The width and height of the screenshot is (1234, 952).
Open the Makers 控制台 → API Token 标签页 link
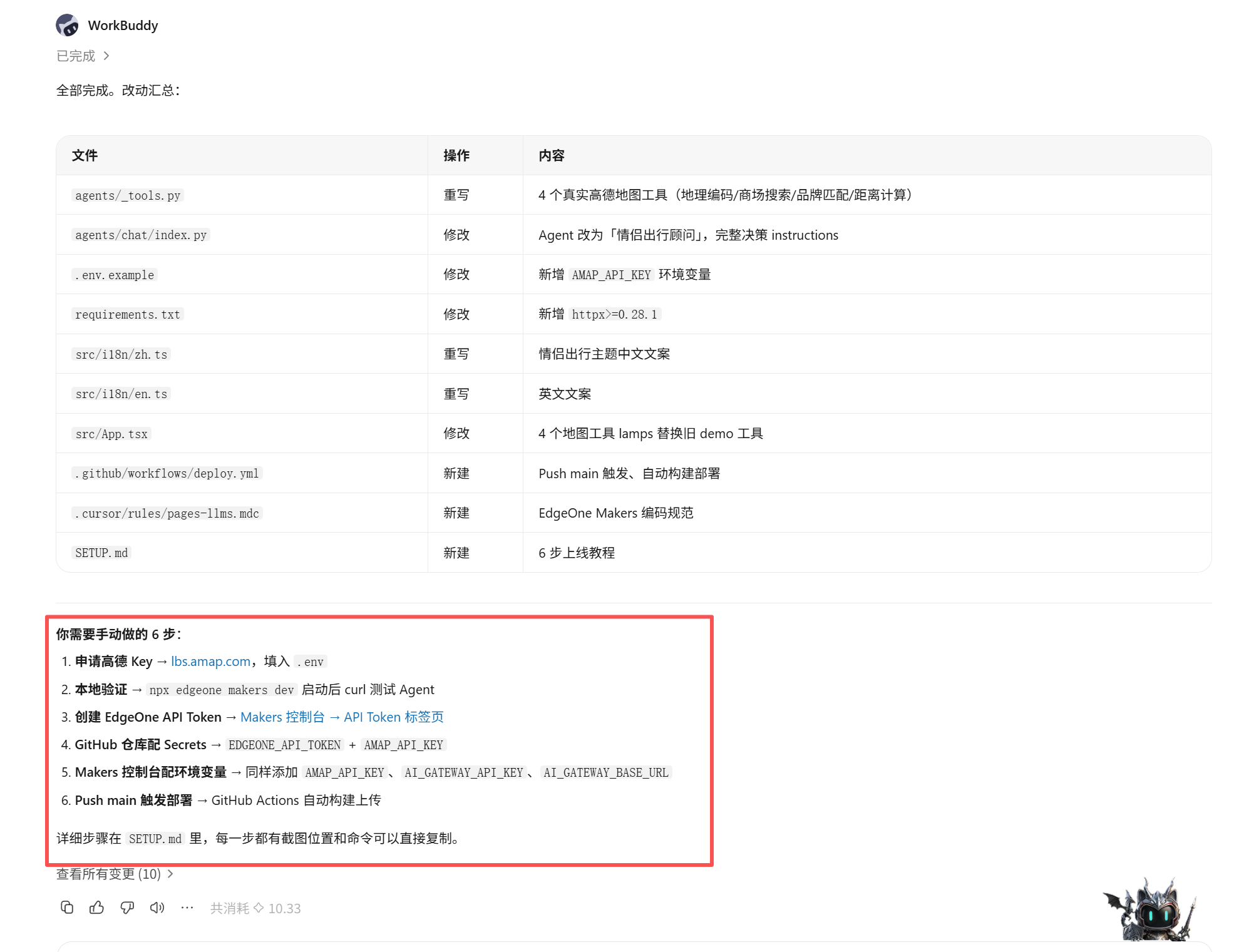[342, 717]
